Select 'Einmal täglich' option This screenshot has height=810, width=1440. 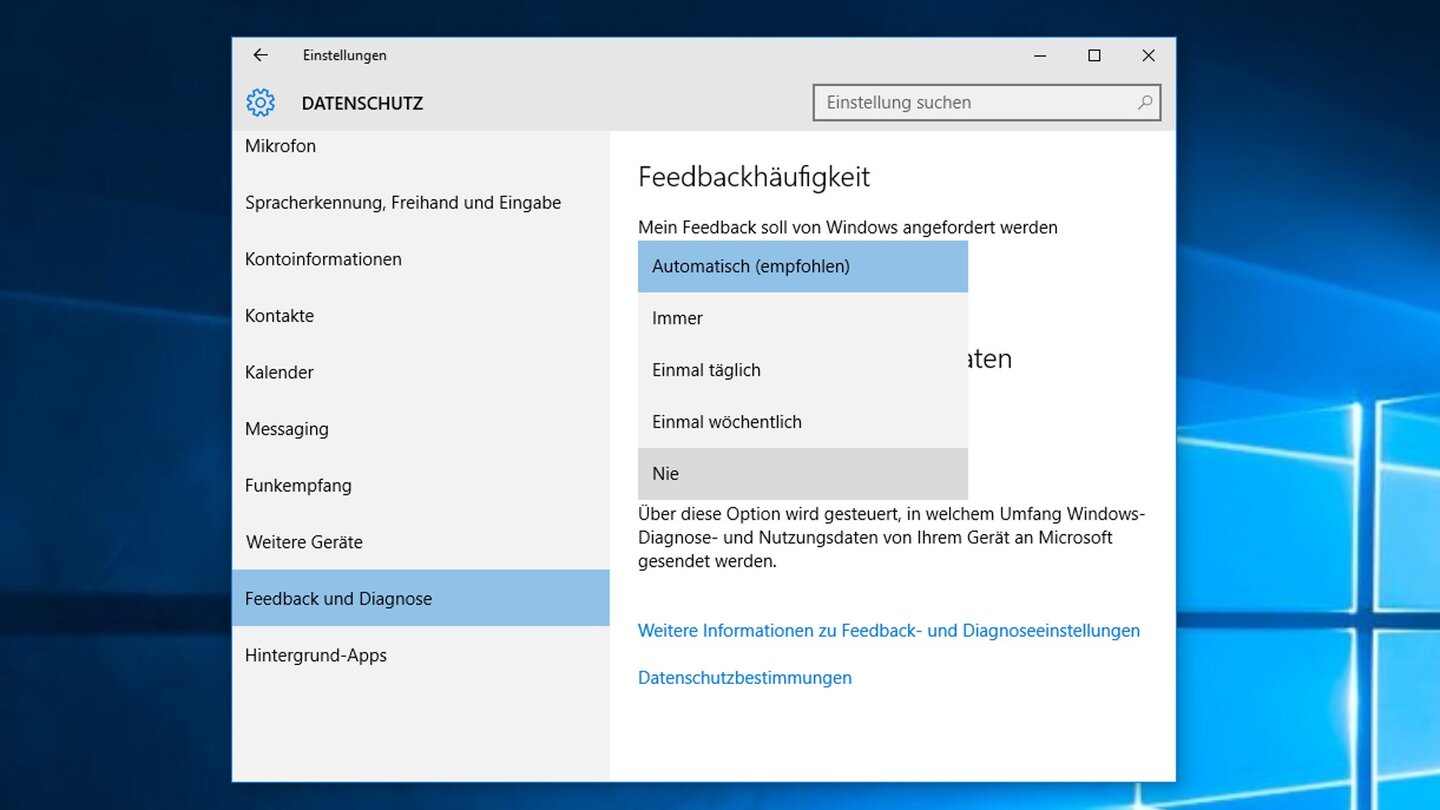803,370
